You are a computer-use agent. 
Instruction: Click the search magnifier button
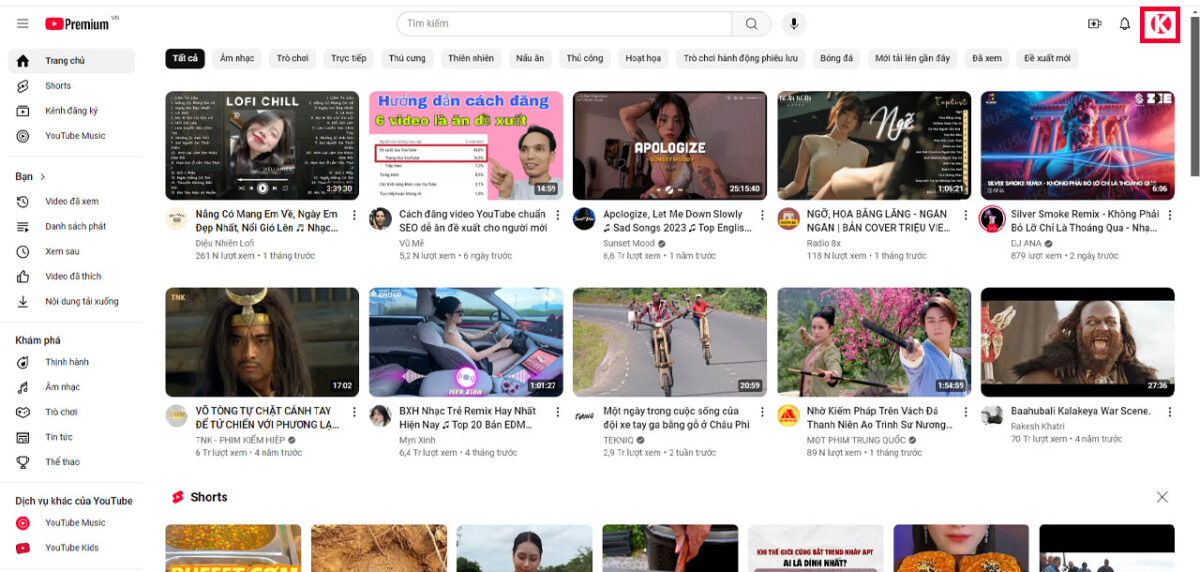coord(751,24)
